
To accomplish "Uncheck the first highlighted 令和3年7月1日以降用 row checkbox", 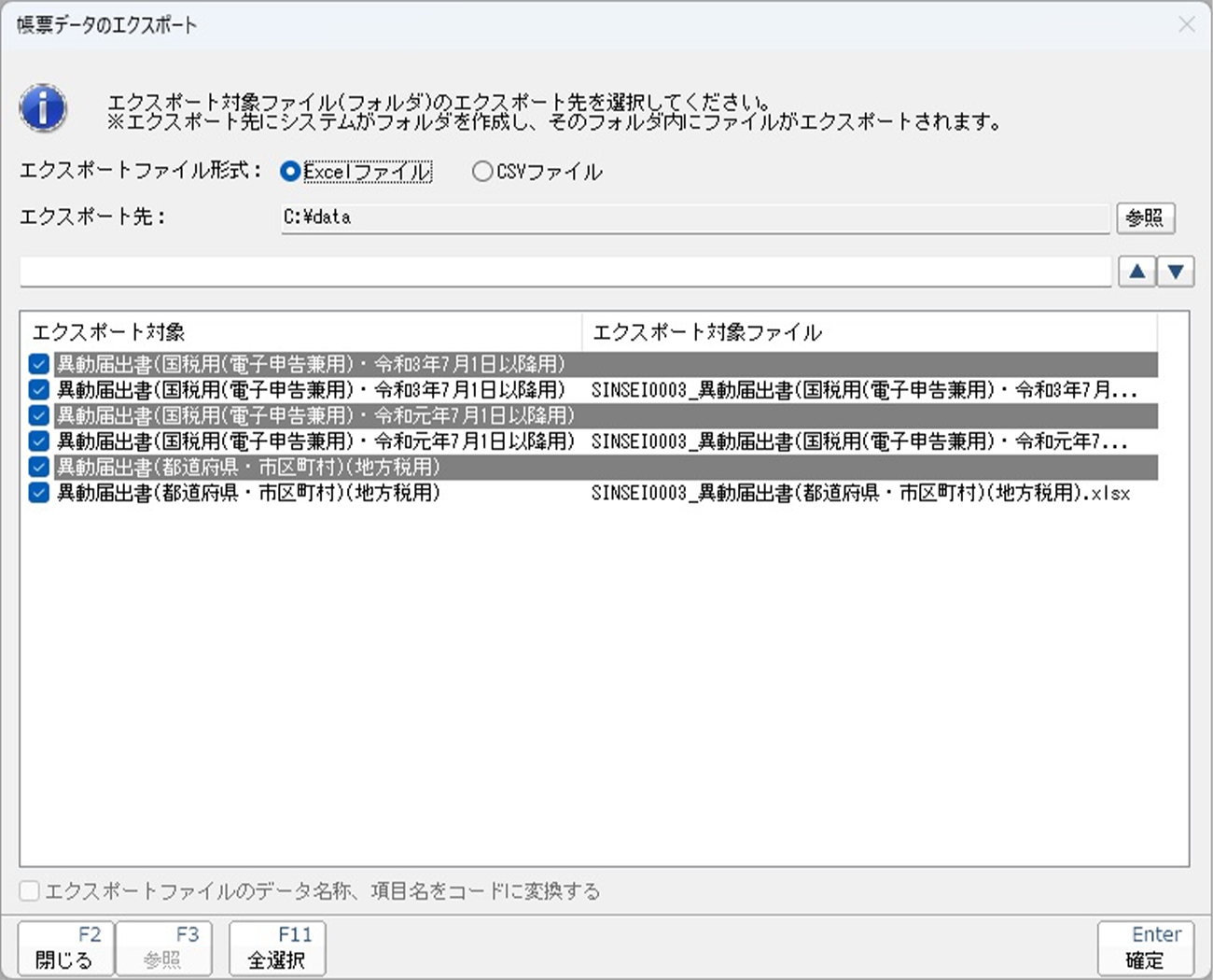I will pos(38,364).
